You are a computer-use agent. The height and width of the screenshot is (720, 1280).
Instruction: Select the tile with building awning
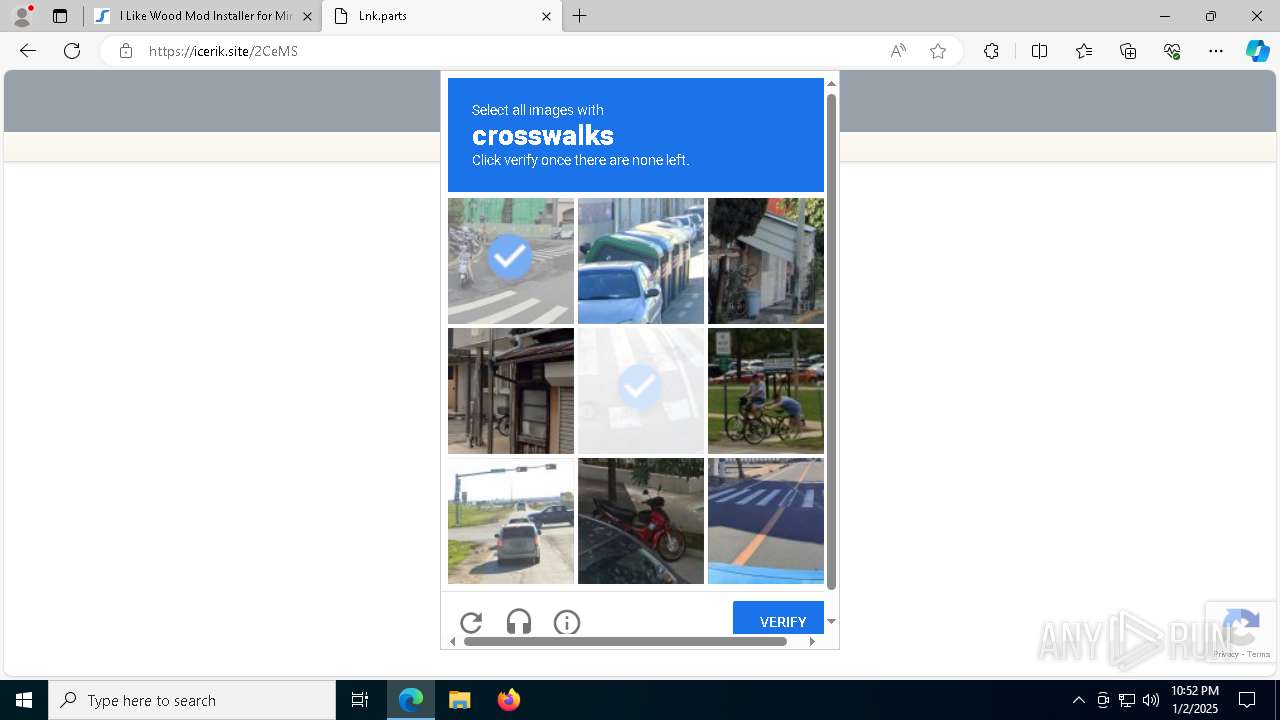pyautogui.click(x=766, y=261)
